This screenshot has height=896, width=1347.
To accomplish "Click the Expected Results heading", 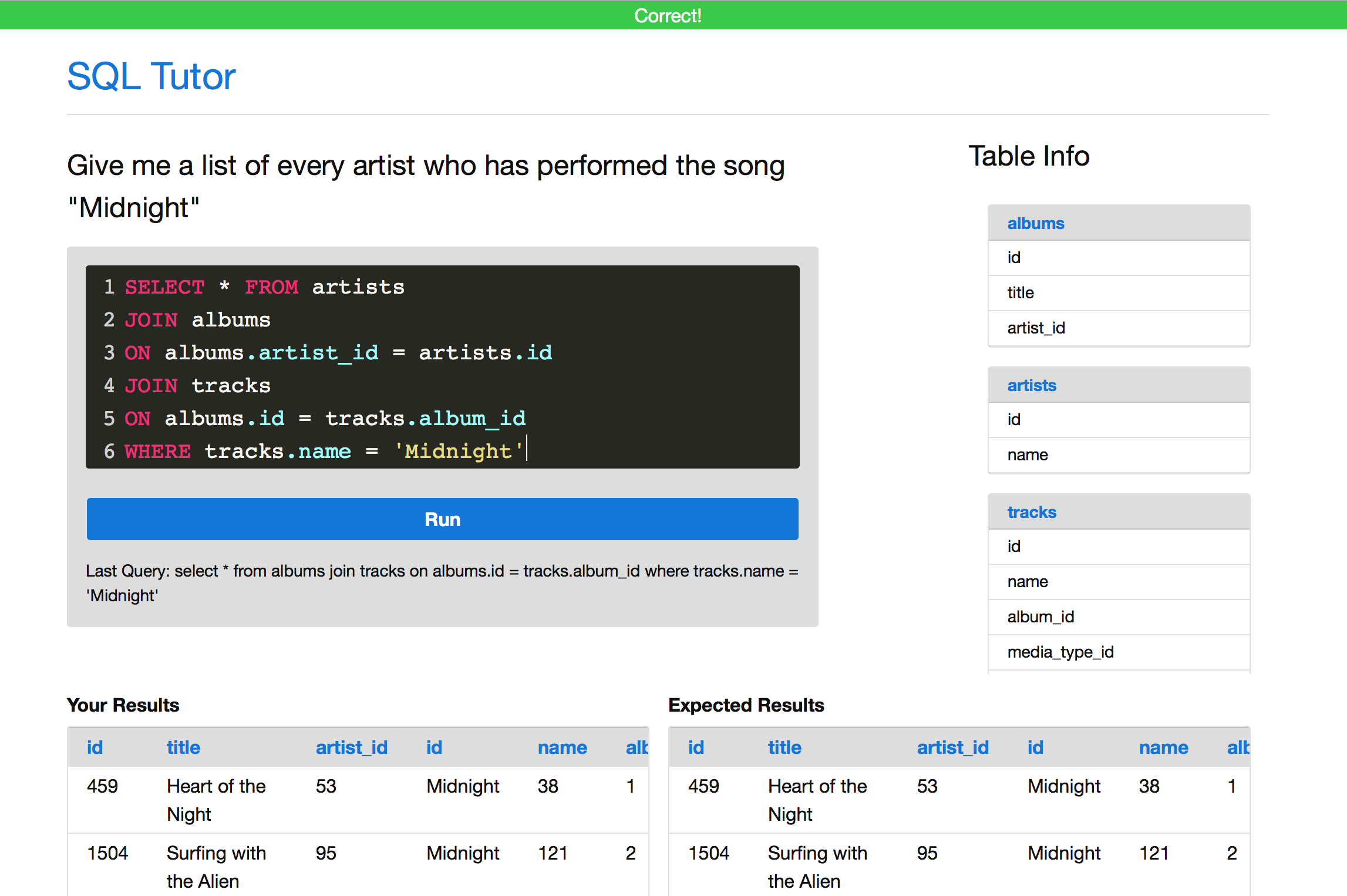I will coord(746,705).
